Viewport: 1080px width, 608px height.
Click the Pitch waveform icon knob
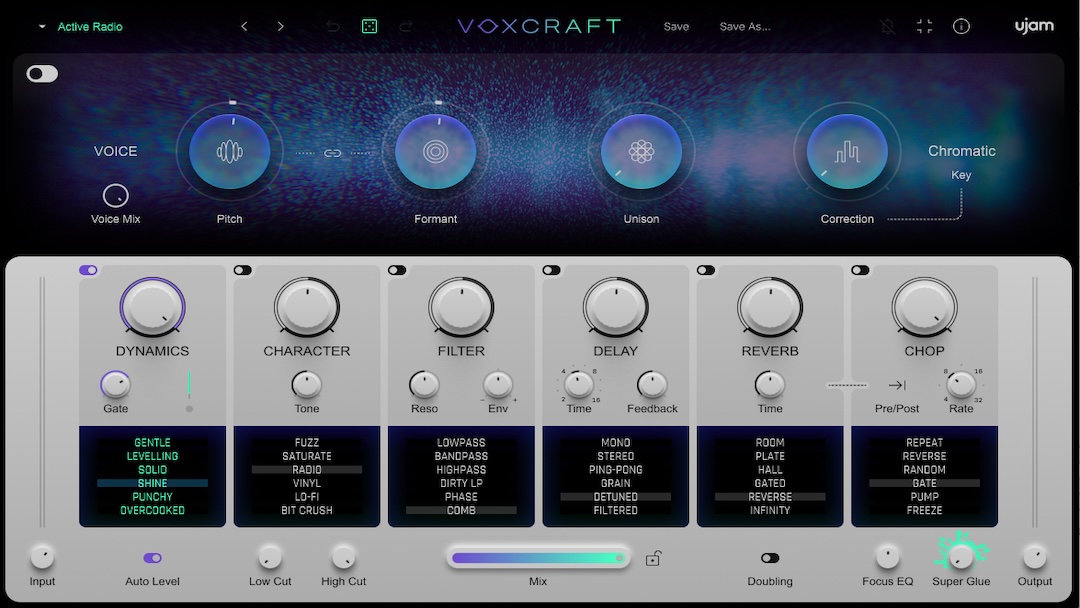(x=229, y=151)
